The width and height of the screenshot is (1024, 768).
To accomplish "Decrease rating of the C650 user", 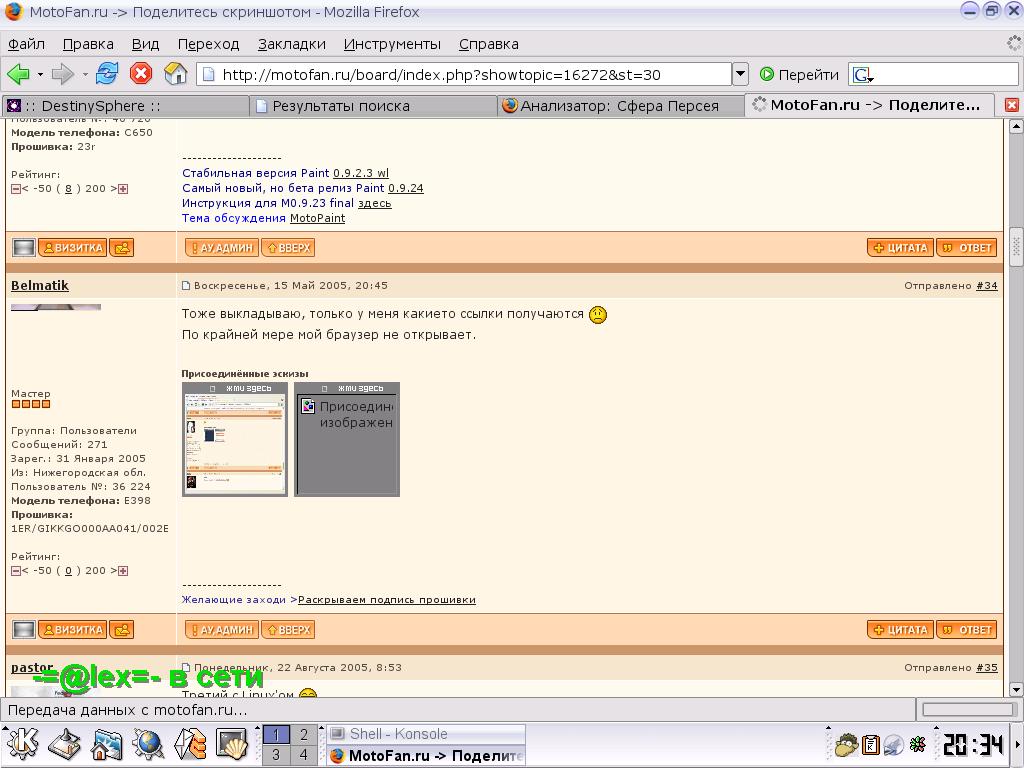I will (16, 189).
